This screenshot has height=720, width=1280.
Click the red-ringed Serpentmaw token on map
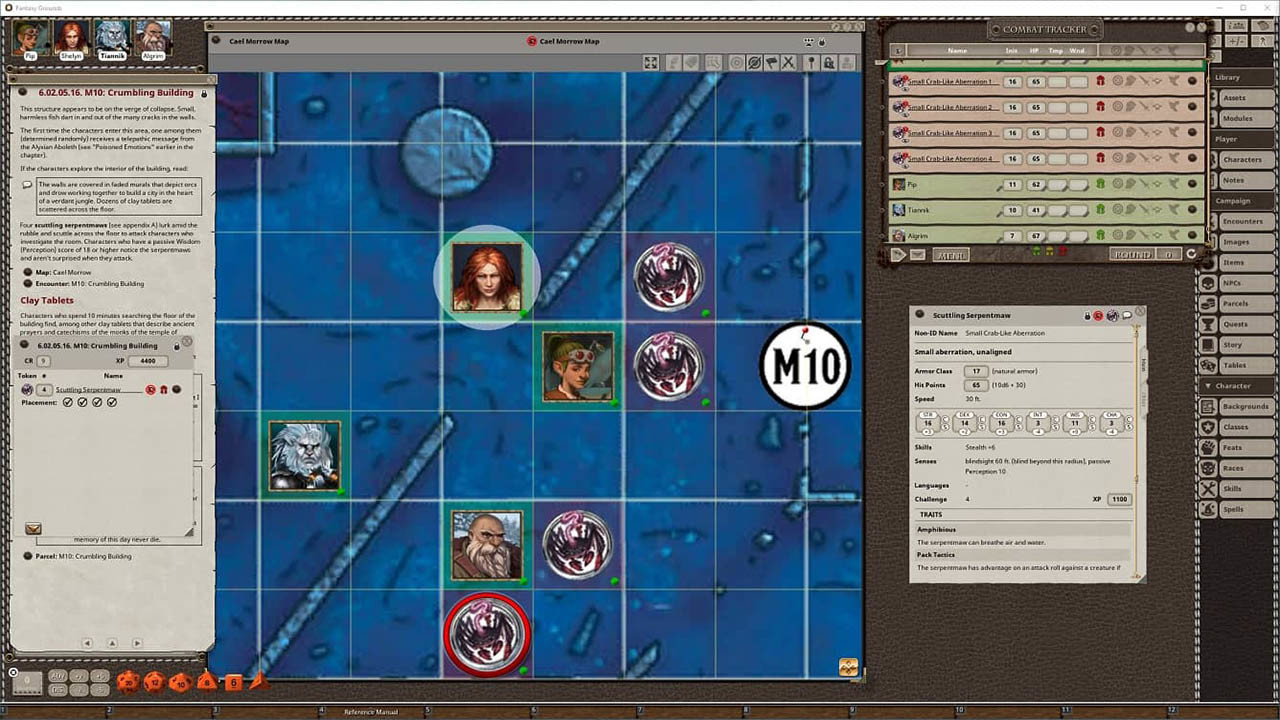(x=487, y=635)
